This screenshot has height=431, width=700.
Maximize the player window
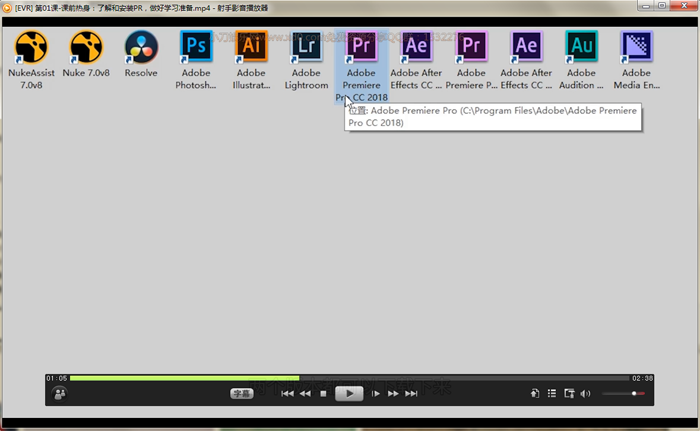tap(662, 5)
